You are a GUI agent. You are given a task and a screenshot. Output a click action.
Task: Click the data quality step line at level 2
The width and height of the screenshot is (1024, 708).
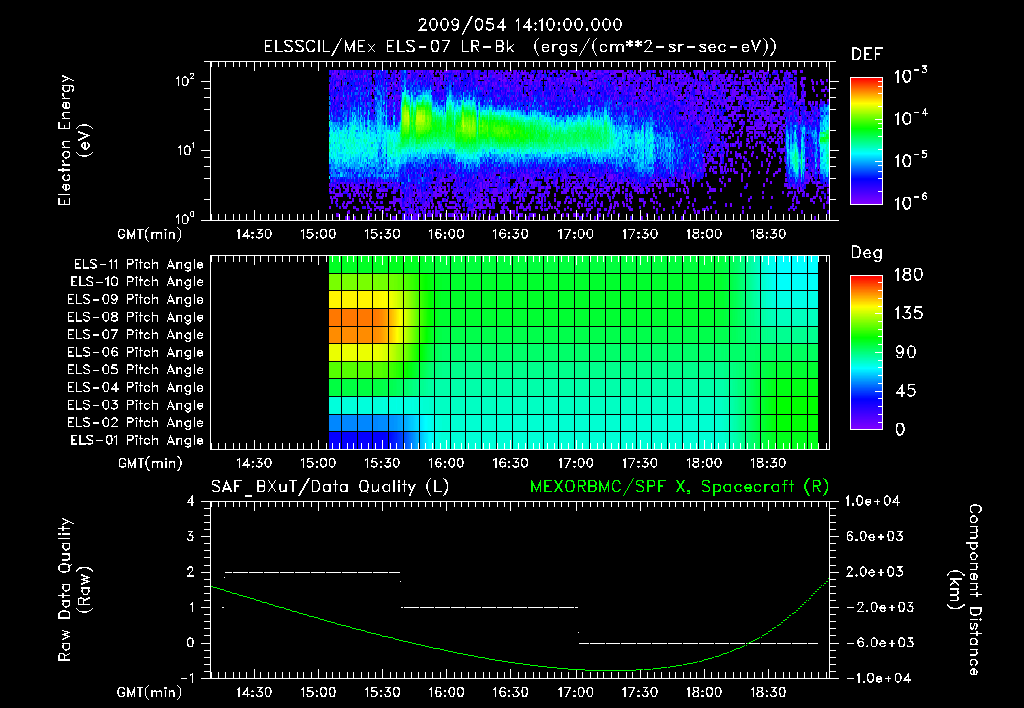pos(312,572)
